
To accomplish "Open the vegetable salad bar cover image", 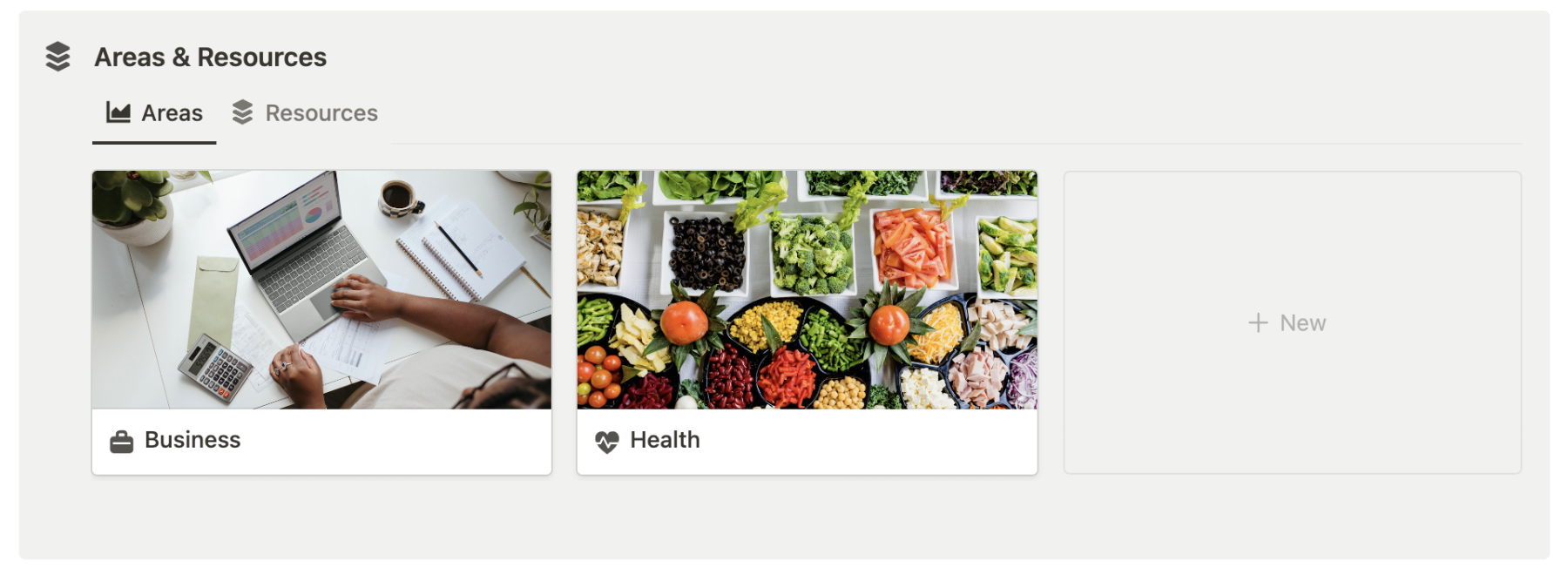I will (808, 290).
